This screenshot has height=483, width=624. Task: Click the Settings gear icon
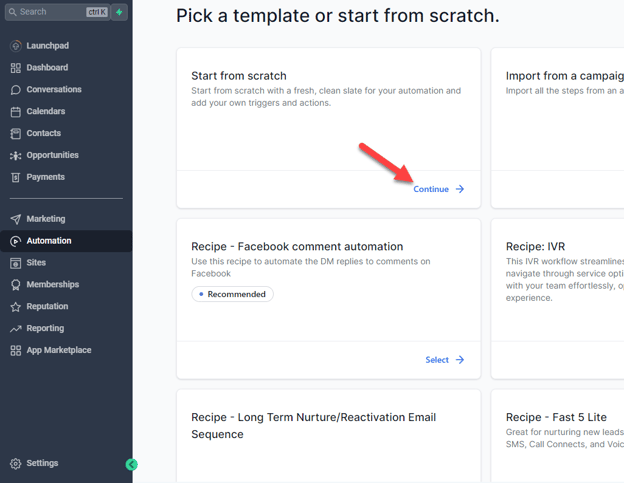(x=16, y=464)
